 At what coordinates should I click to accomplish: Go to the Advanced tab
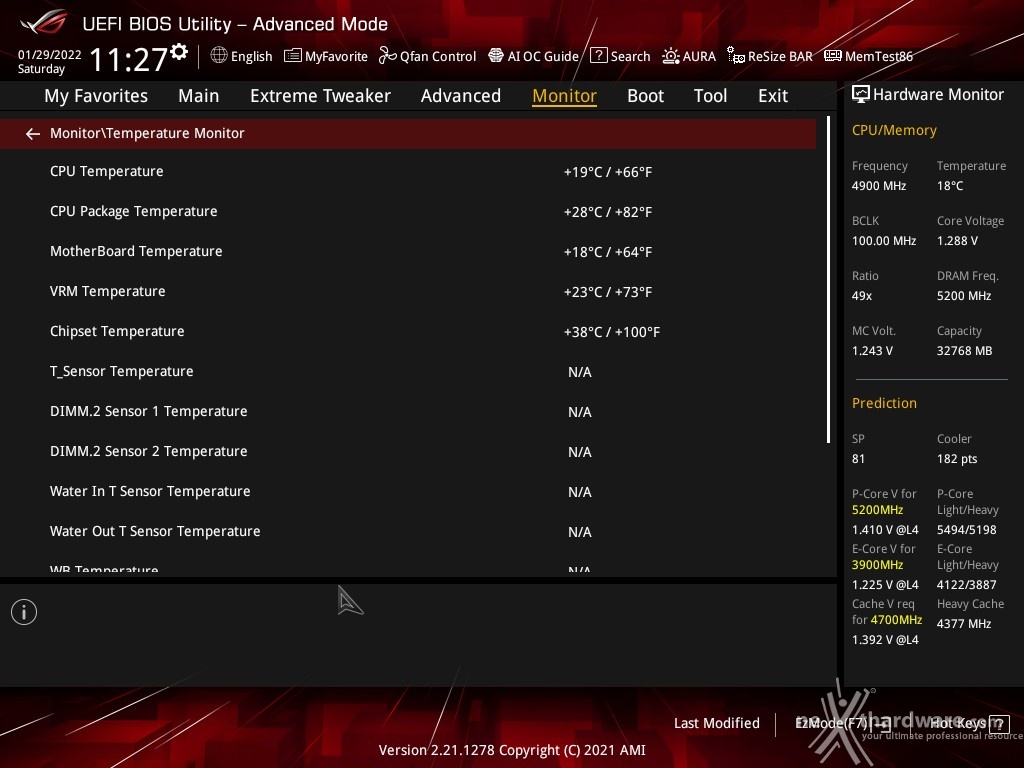461,96
